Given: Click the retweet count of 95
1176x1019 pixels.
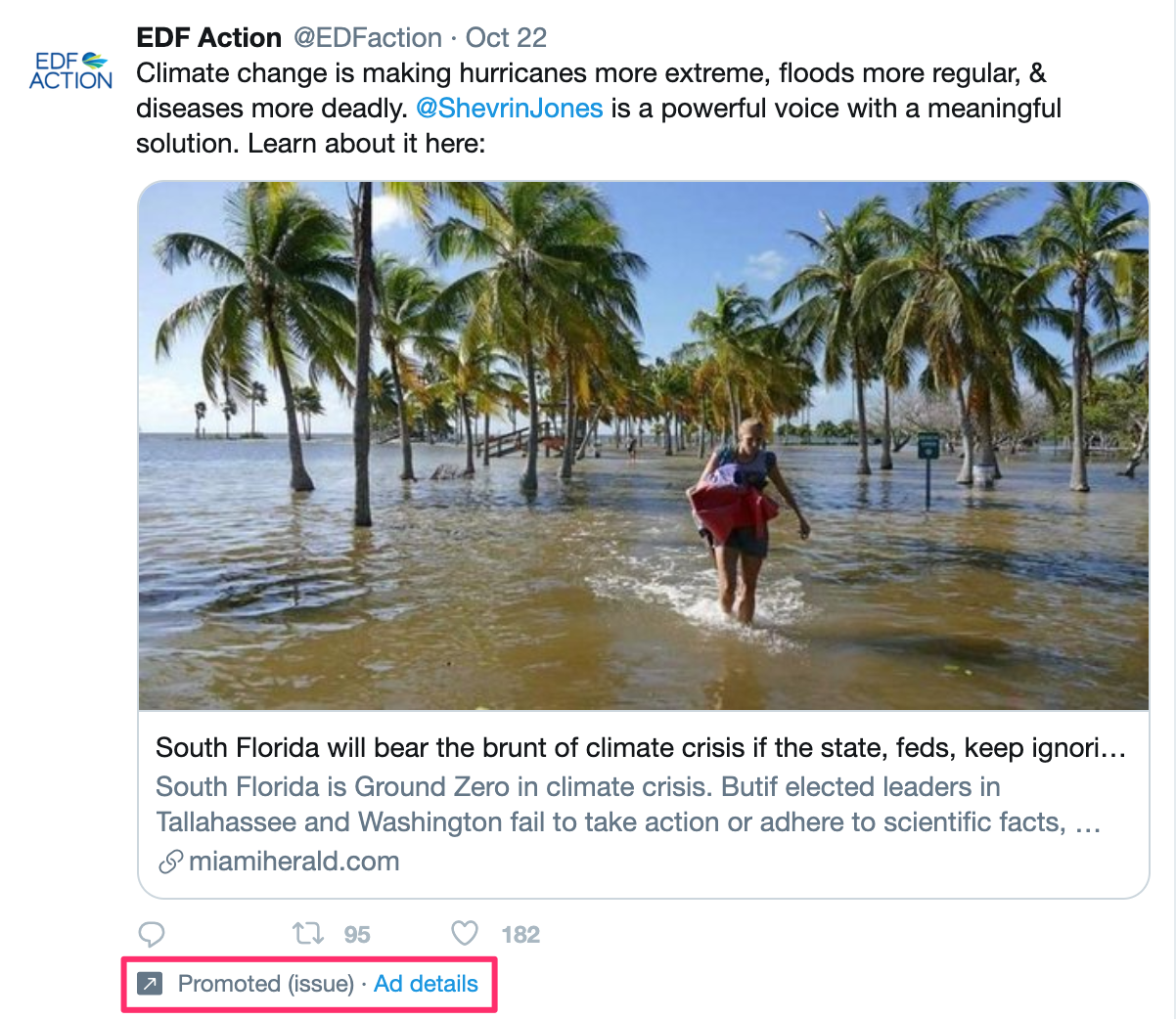Looking at the screenshot, I should click(357, 935).
